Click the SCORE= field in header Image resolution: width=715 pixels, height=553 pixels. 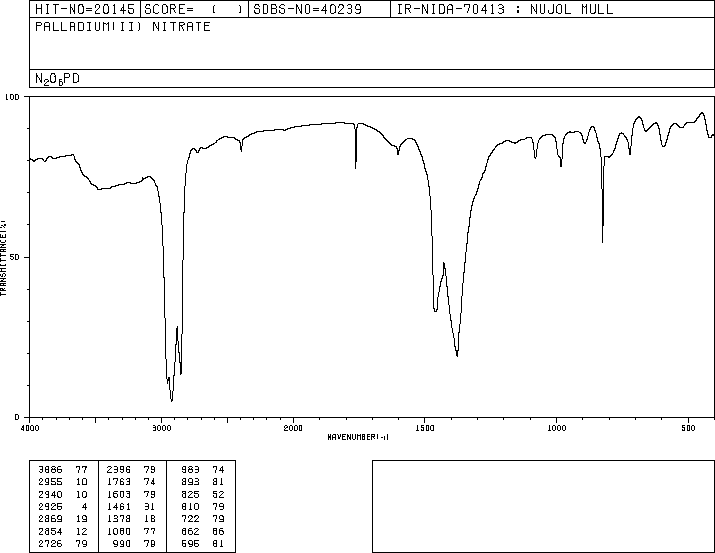(x=194, y=9)
